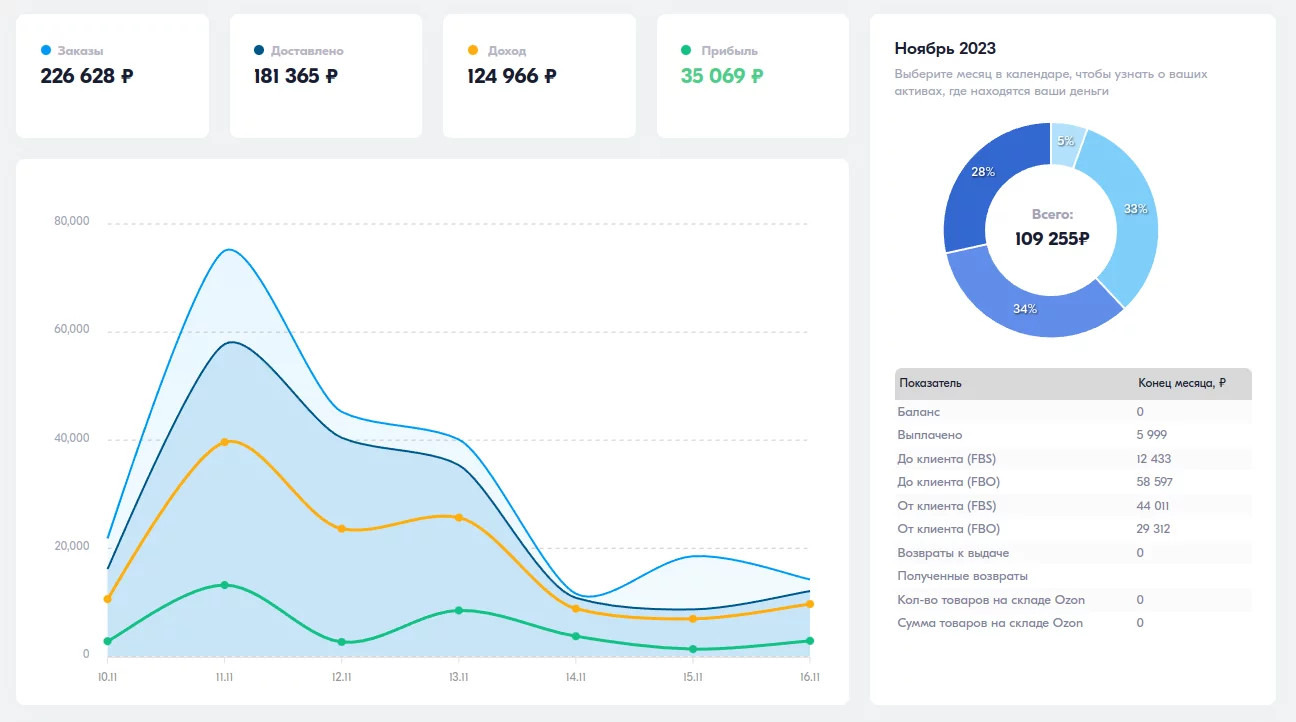The image size is (1296, 722).
Task: Click the green Прибыль legend dot
Action: (x=686, y=50)
